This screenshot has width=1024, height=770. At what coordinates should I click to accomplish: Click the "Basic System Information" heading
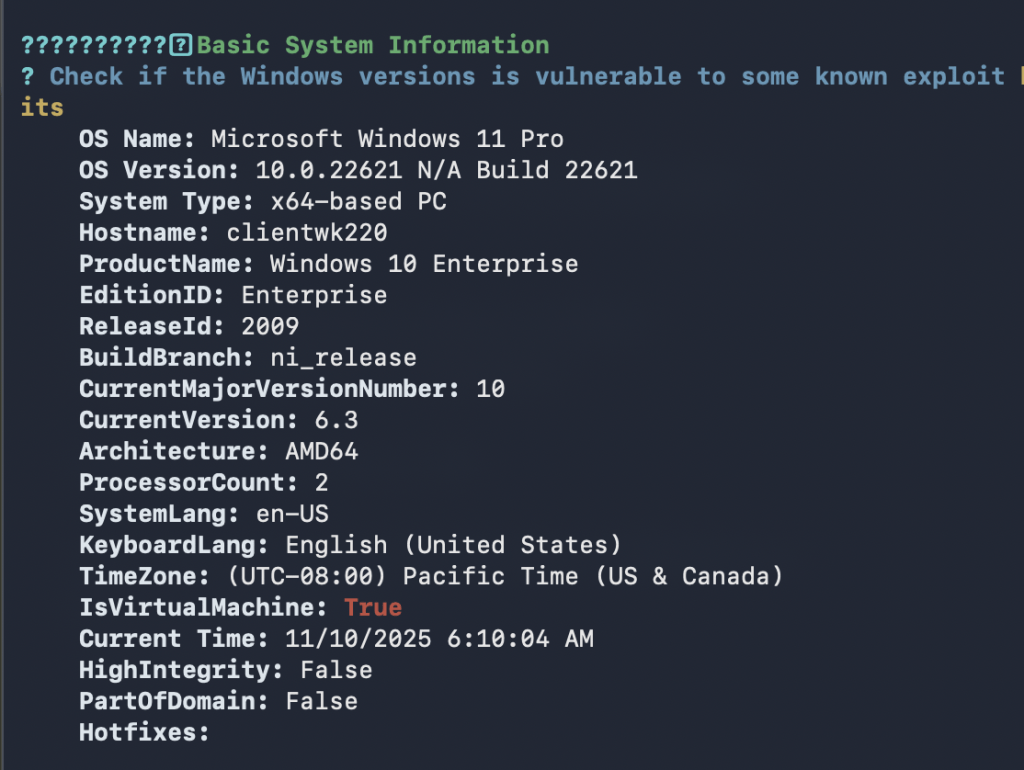373,45
